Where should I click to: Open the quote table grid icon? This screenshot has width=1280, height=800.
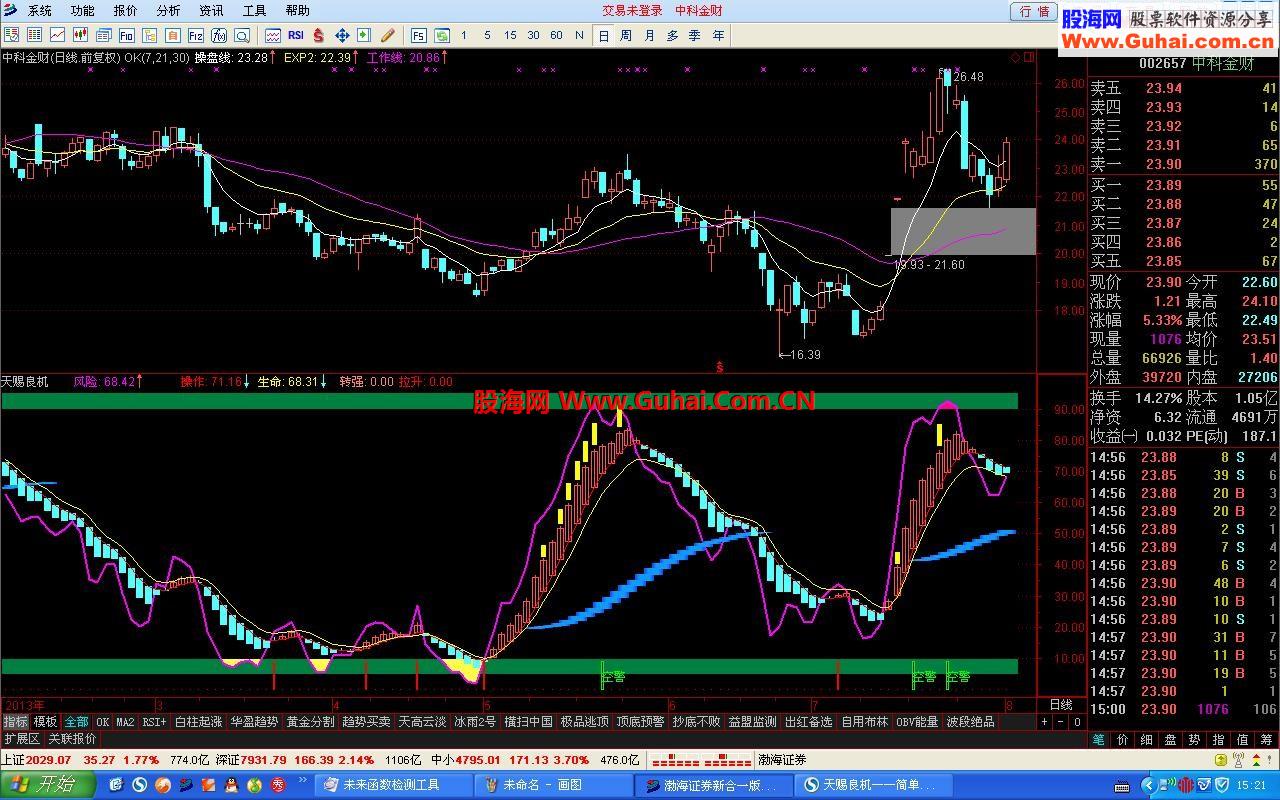[34, 35]
